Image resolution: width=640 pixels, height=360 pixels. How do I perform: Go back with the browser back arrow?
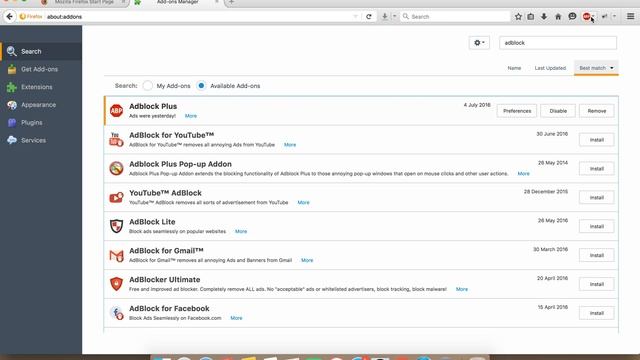(x=10, y=17)
